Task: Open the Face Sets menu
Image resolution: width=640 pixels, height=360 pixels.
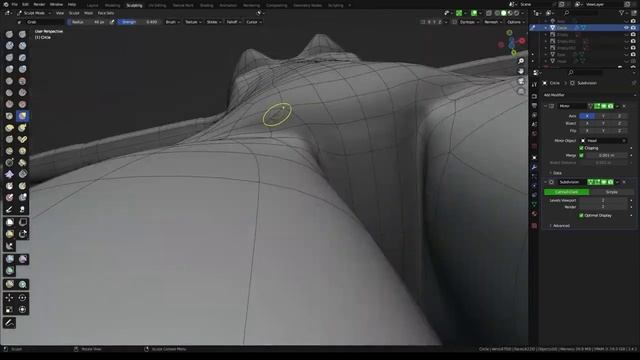Action: click(106, 13)
